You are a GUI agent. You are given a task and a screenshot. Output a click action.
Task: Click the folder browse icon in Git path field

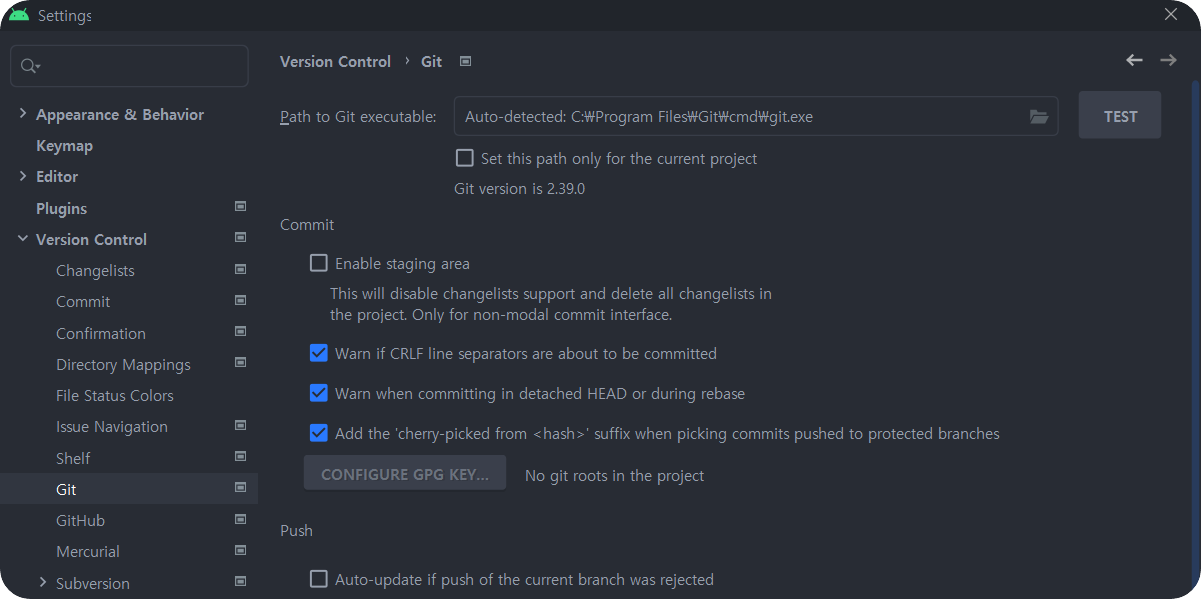1039,117
